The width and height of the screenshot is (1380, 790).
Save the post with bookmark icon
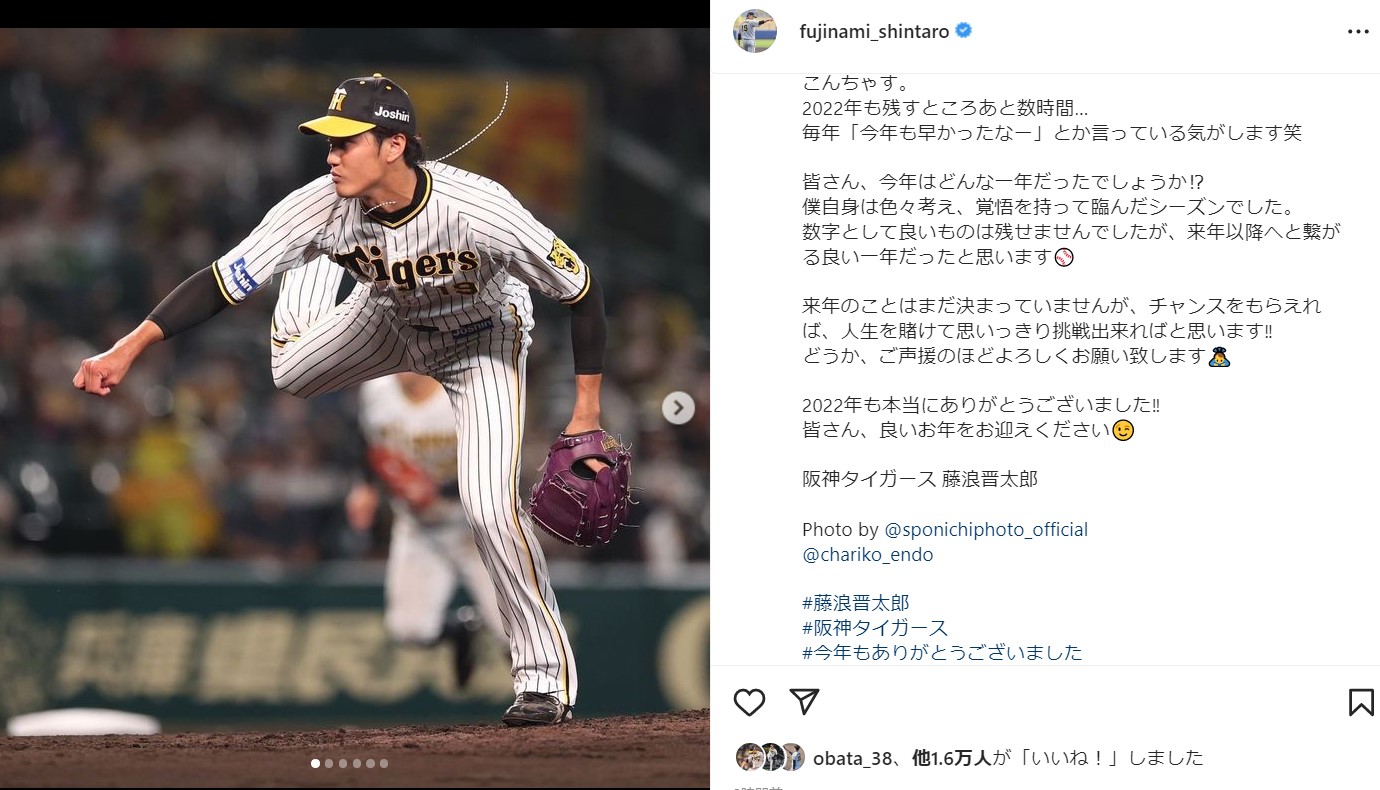1361,702
